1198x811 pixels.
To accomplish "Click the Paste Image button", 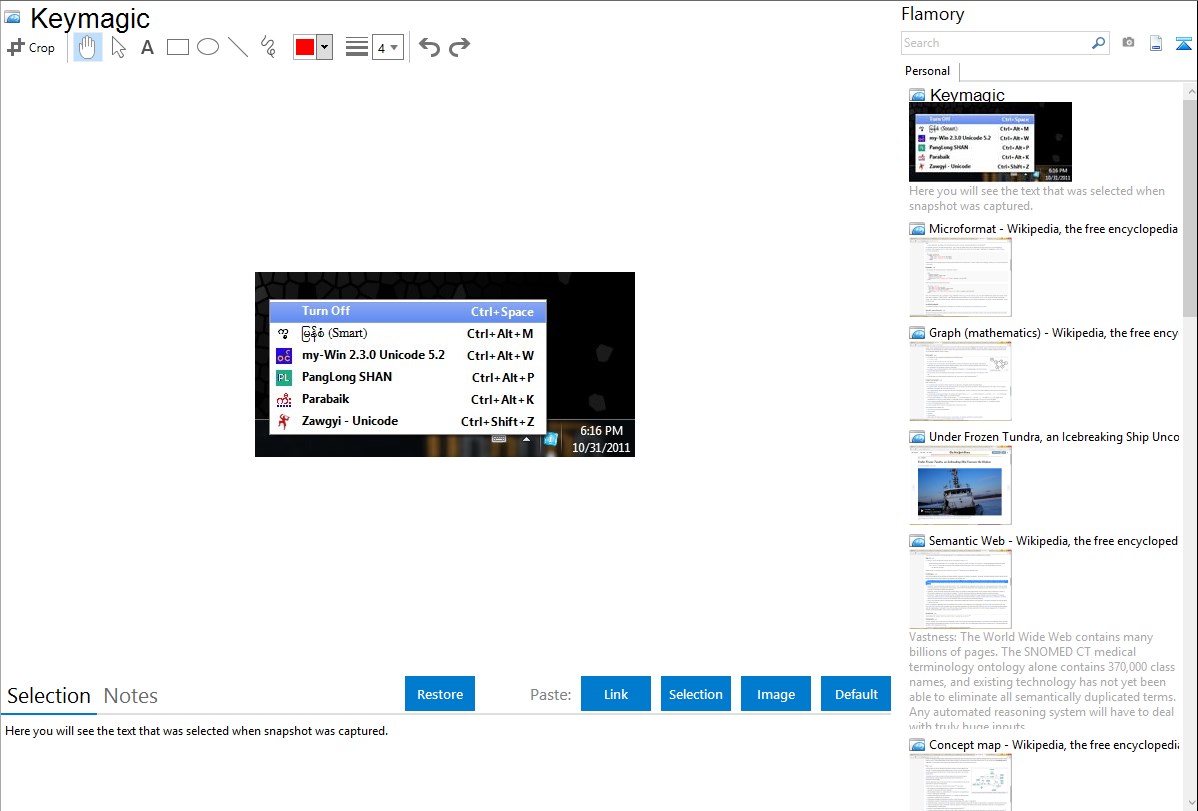I will 775,693.
